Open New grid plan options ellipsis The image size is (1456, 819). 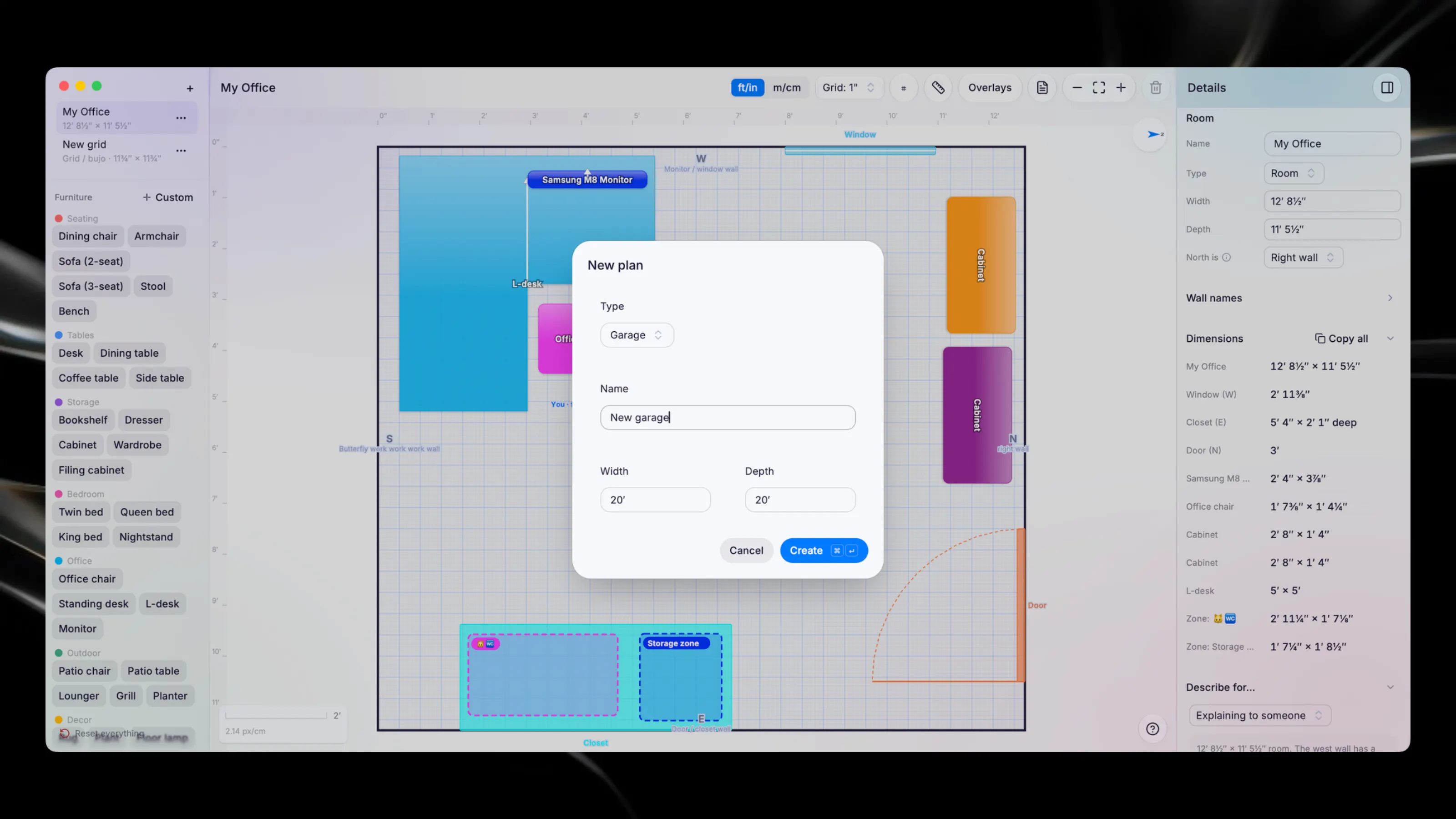(x=181, y=150)
